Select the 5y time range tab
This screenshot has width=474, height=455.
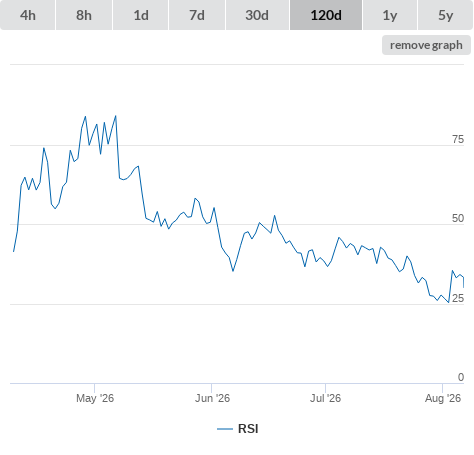[x=446, y=15]
